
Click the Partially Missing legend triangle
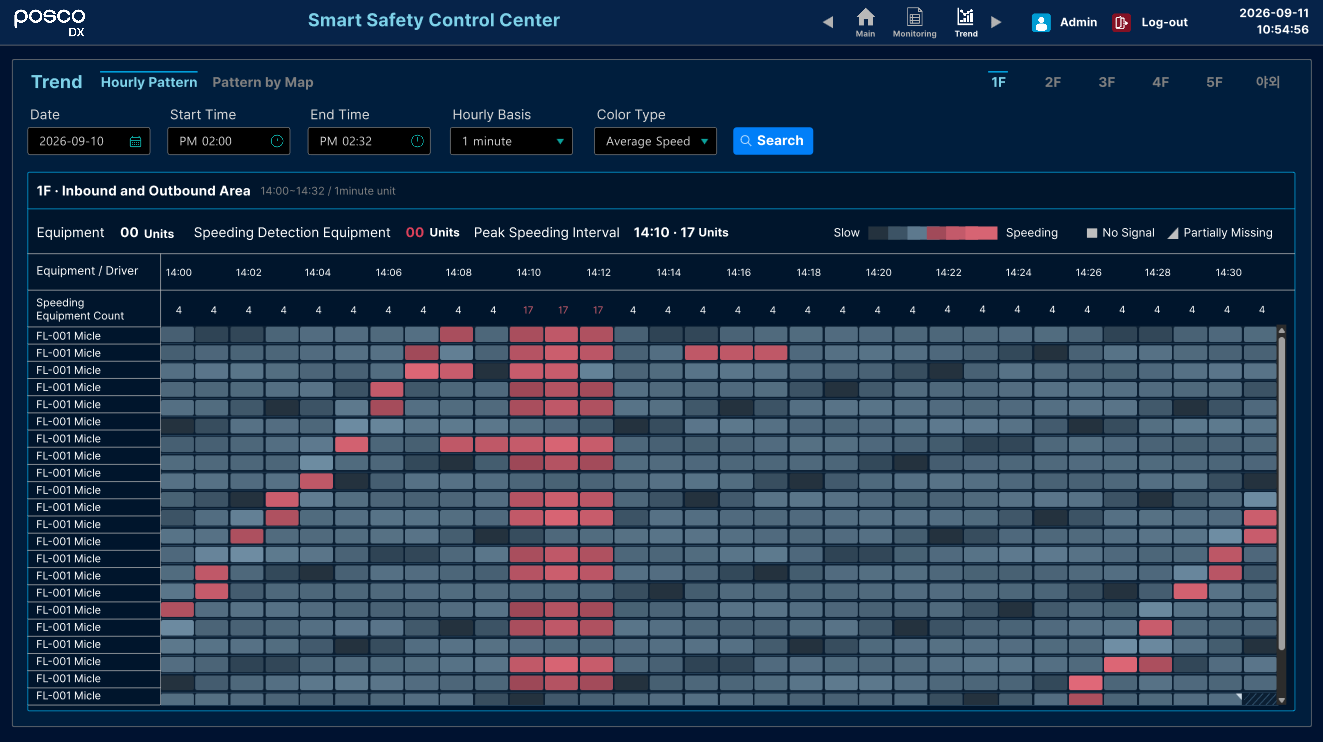pyautogui.click(x=1174, y=233)
